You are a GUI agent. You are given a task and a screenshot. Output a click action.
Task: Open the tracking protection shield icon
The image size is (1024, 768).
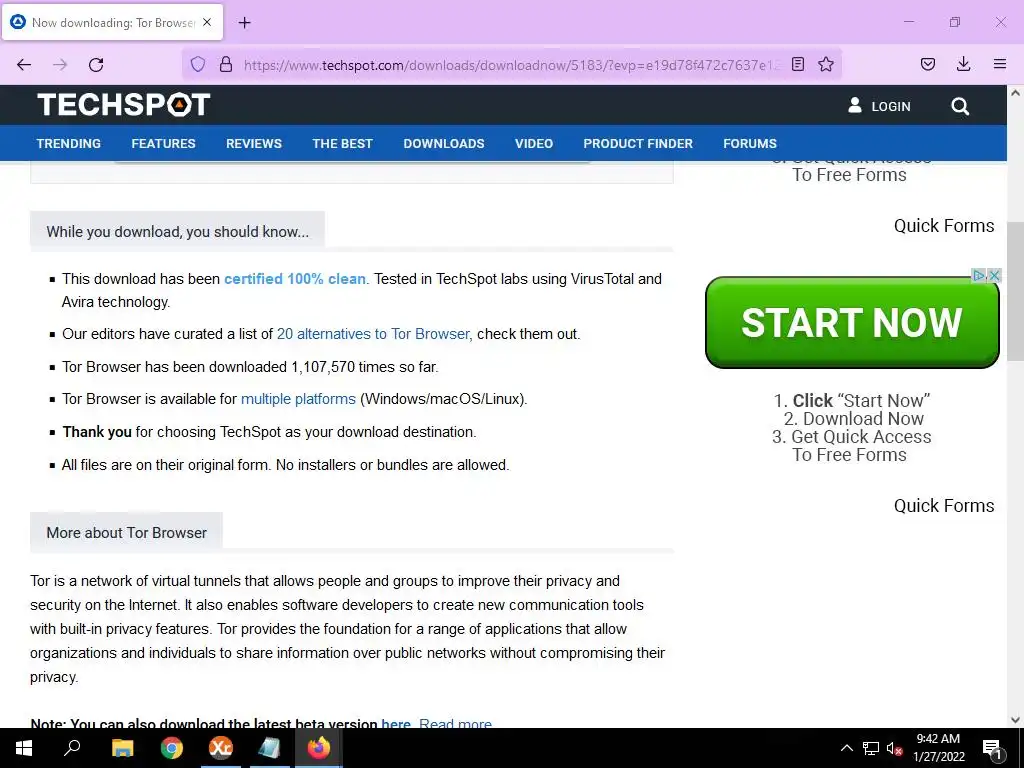[x=198, y=64]
